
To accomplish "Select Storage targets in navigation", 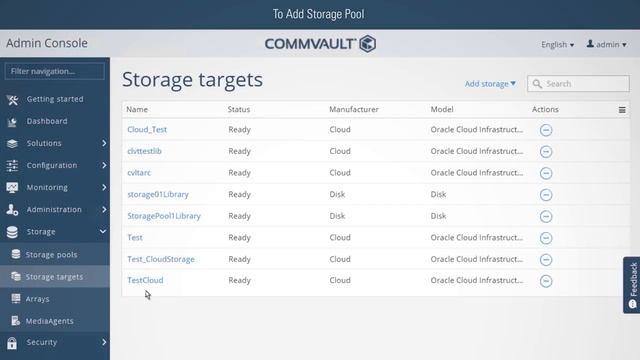I will [54, 277].
